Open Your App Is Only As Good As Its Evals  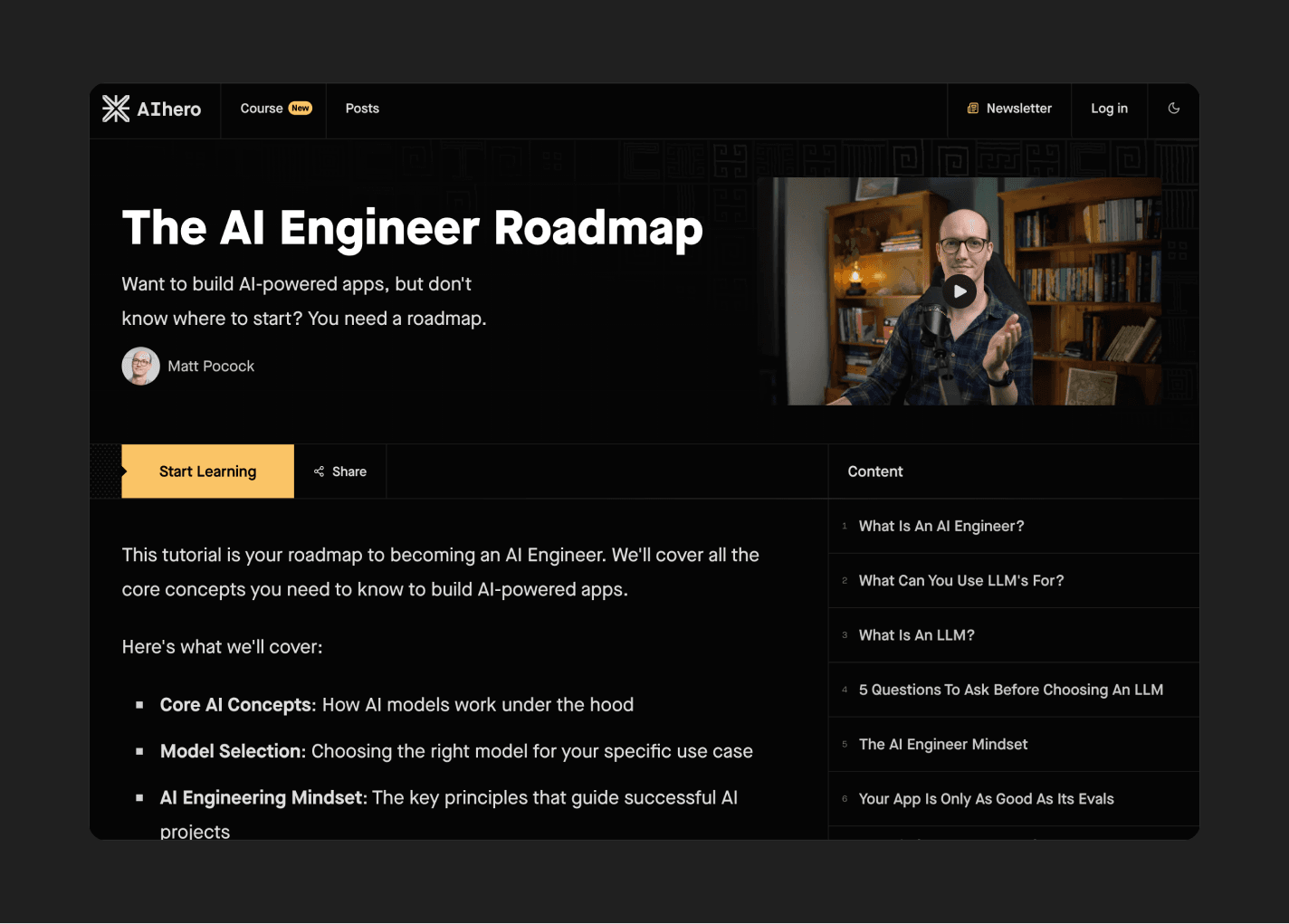click(987, 799)
